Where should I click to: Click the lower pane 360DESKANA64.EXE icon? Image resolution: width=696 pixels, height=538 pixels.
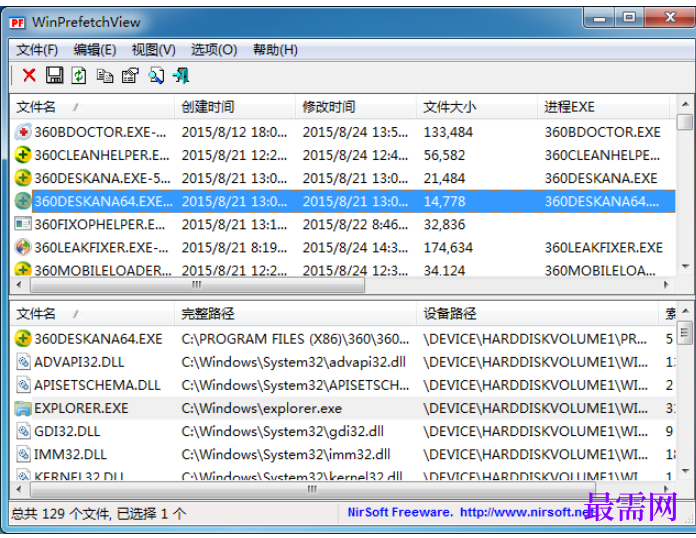tap(23, 339)
